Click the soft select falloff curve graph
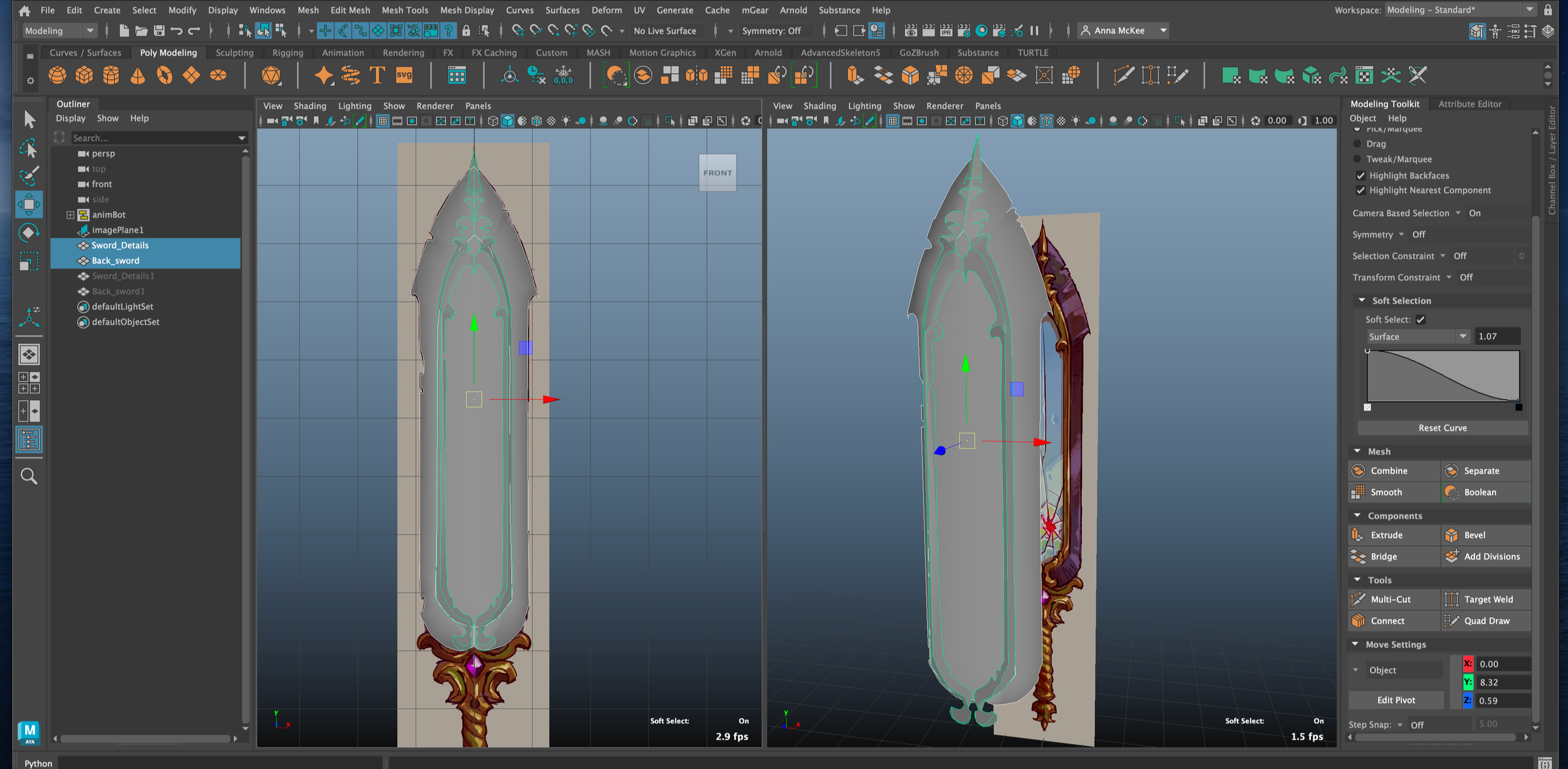This screenshot has width=1568, height=769. point(1443,376)
